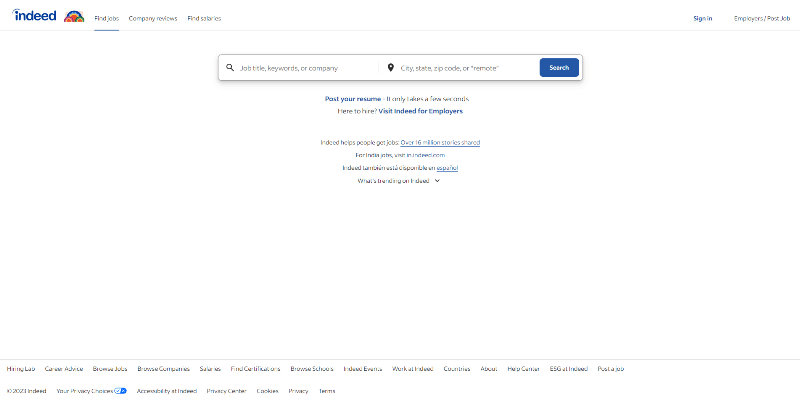Screen dimensions: 800x405
Task: Open Career Advice footer link
Action: coord(64,369)
